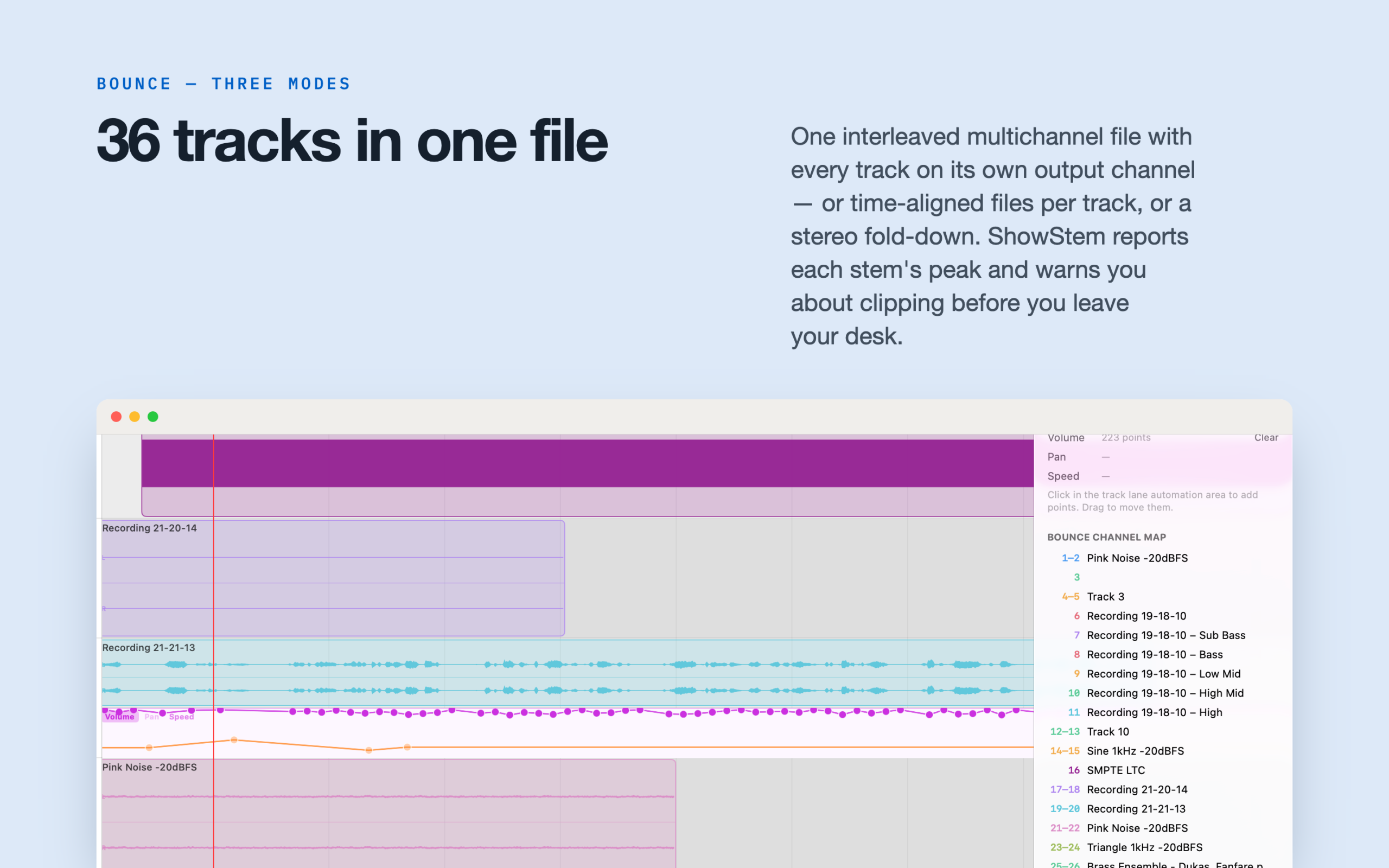Click Recording 19-18-10 – High Mid row
1389x868 pixels.
tap(1163, 693)
